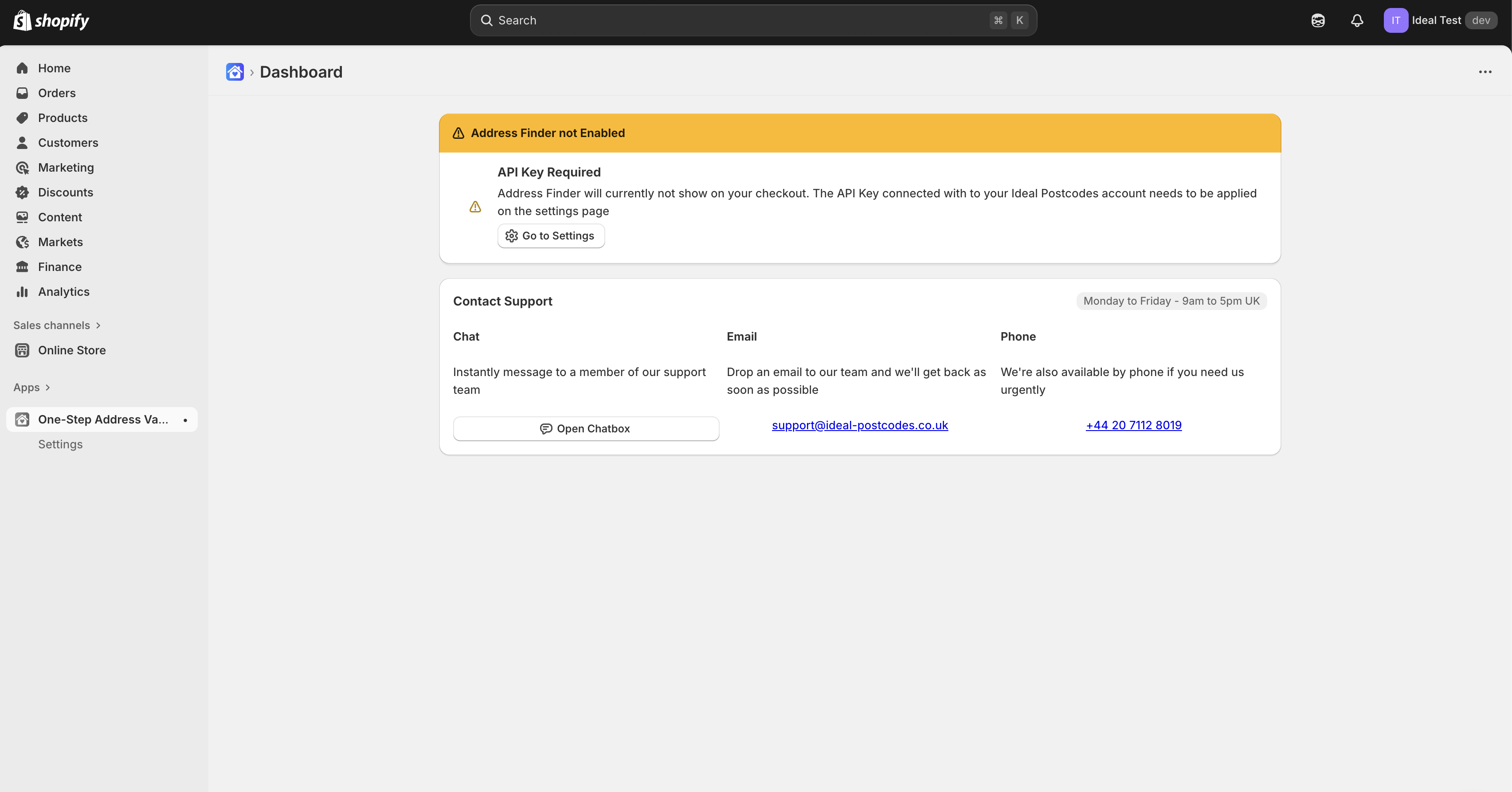Image resolution: width=1512 pixels, height=792 pixels.
Task: Select the Customers section
Action: (x=68, y=143)
